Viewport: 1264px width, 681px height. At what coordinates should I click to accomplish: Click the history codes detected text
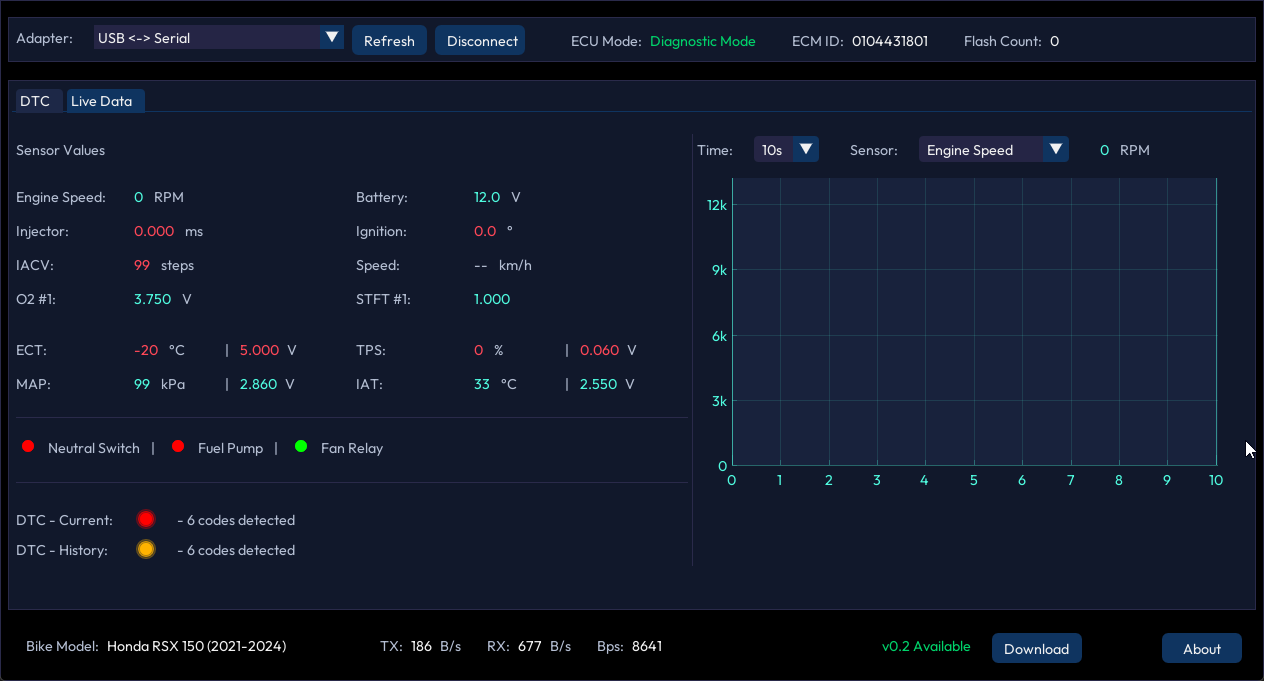(x=236, y=550)
